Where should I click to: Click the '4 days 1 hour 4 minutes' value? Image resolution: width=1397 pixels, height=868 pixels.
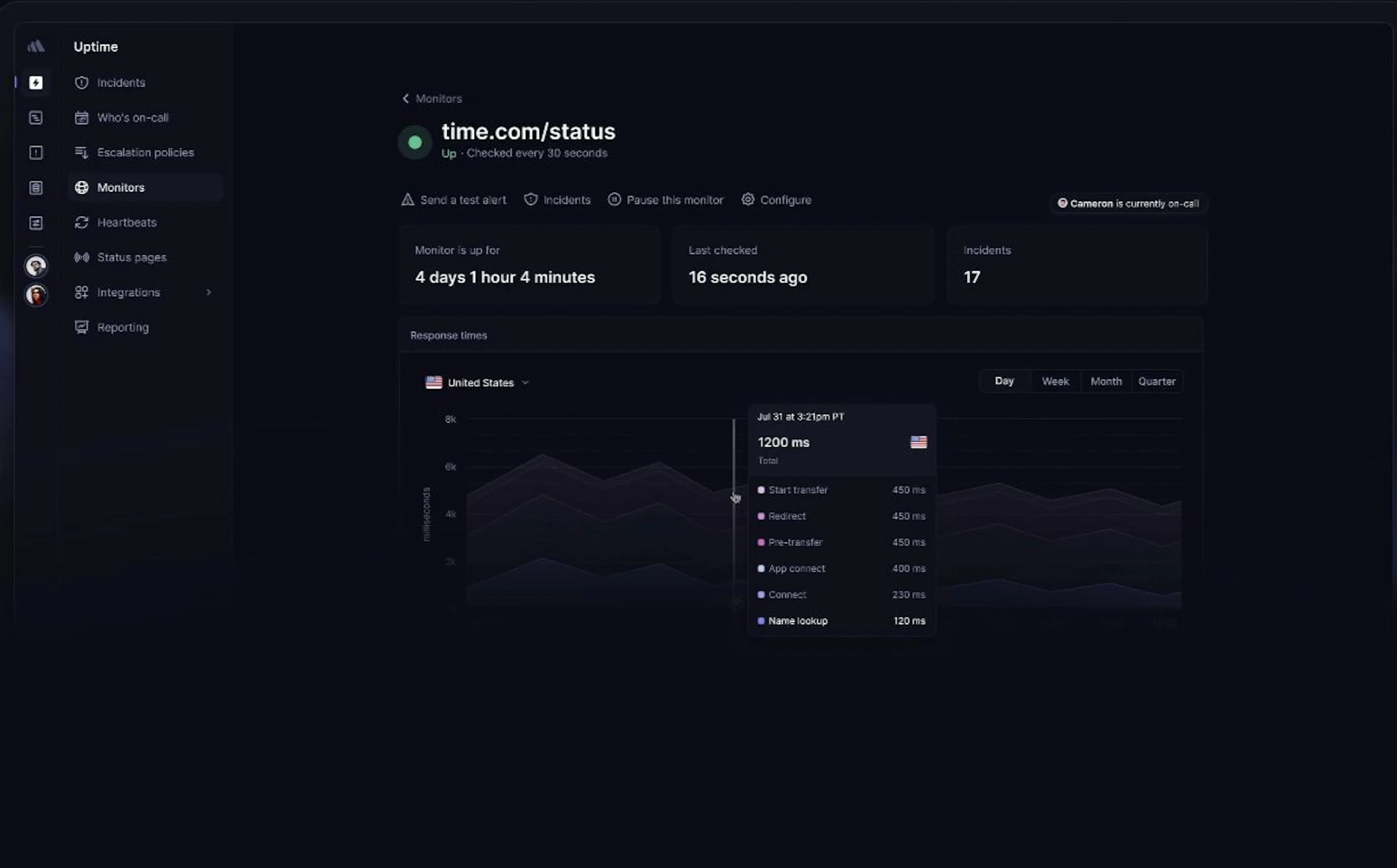(x=505, y=278)
